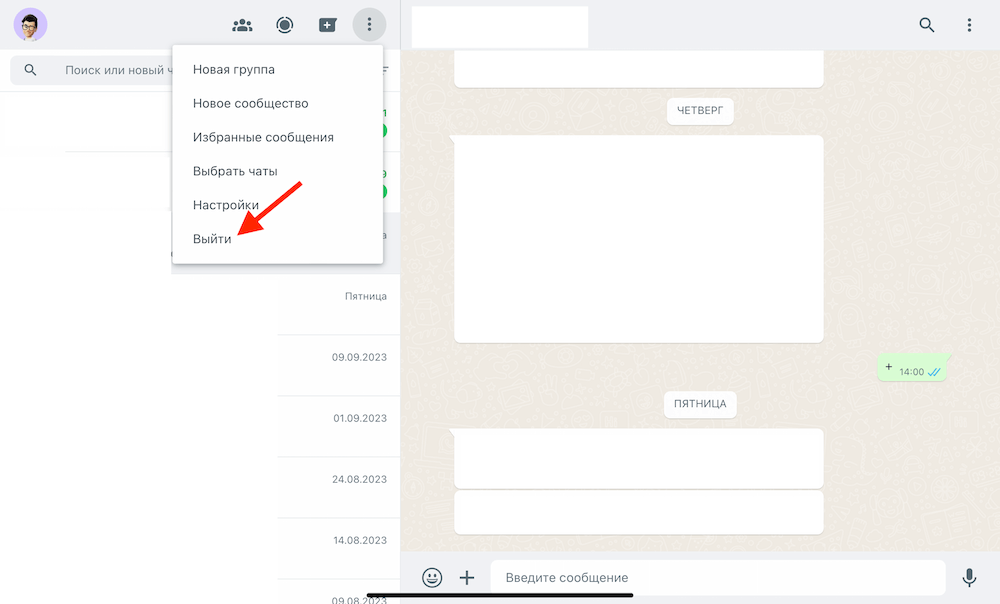Viewport: 1000px width, 604px height.
Task: Open the three-dot menu in the chat header
Action: [x=968, y=25]
